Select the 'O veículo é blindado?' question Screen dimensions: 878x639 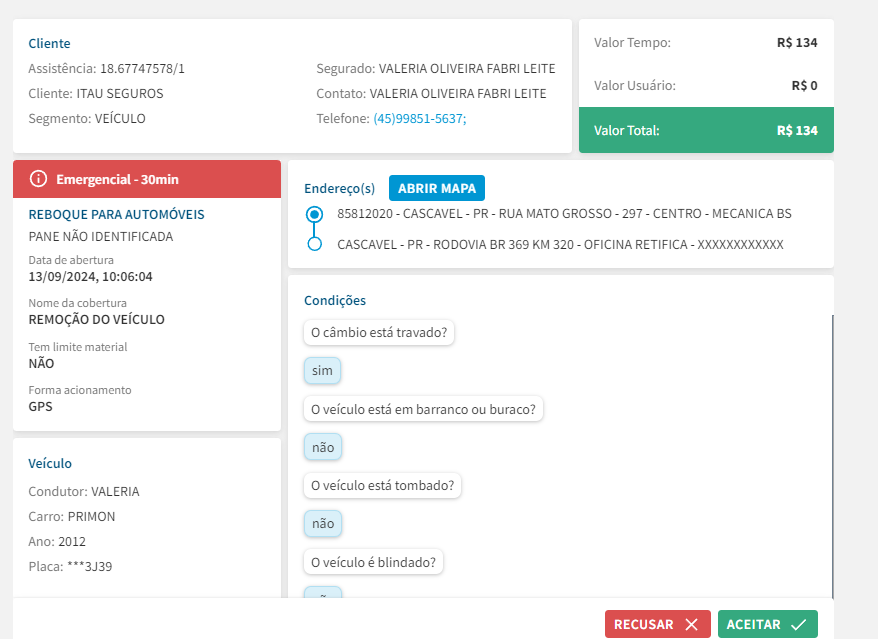tap(373, 562)
